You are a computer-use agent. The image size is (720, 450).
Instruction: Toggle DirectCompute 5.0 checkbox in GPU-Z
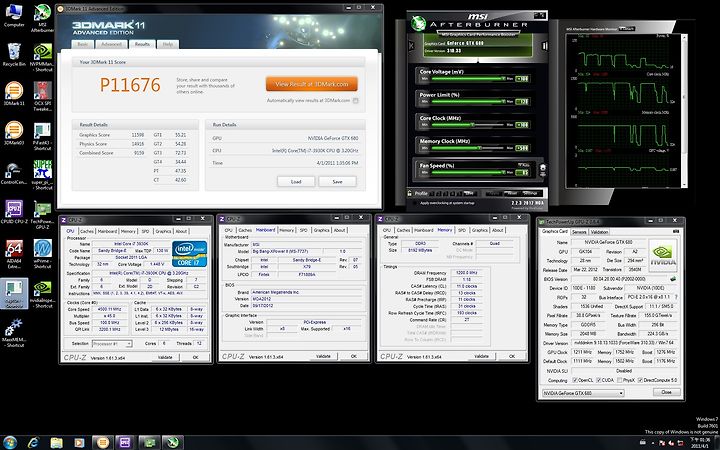pos(640,380)
